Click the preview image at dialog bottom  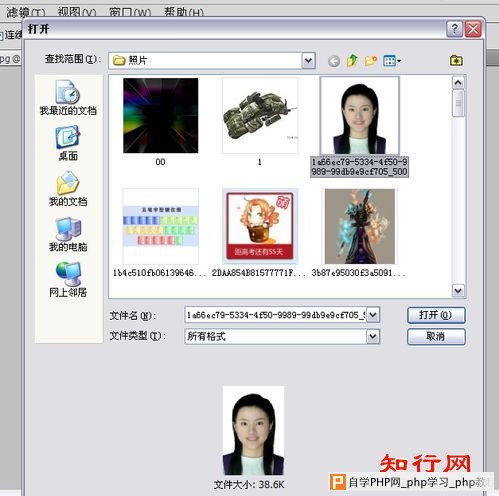(253, 431)
